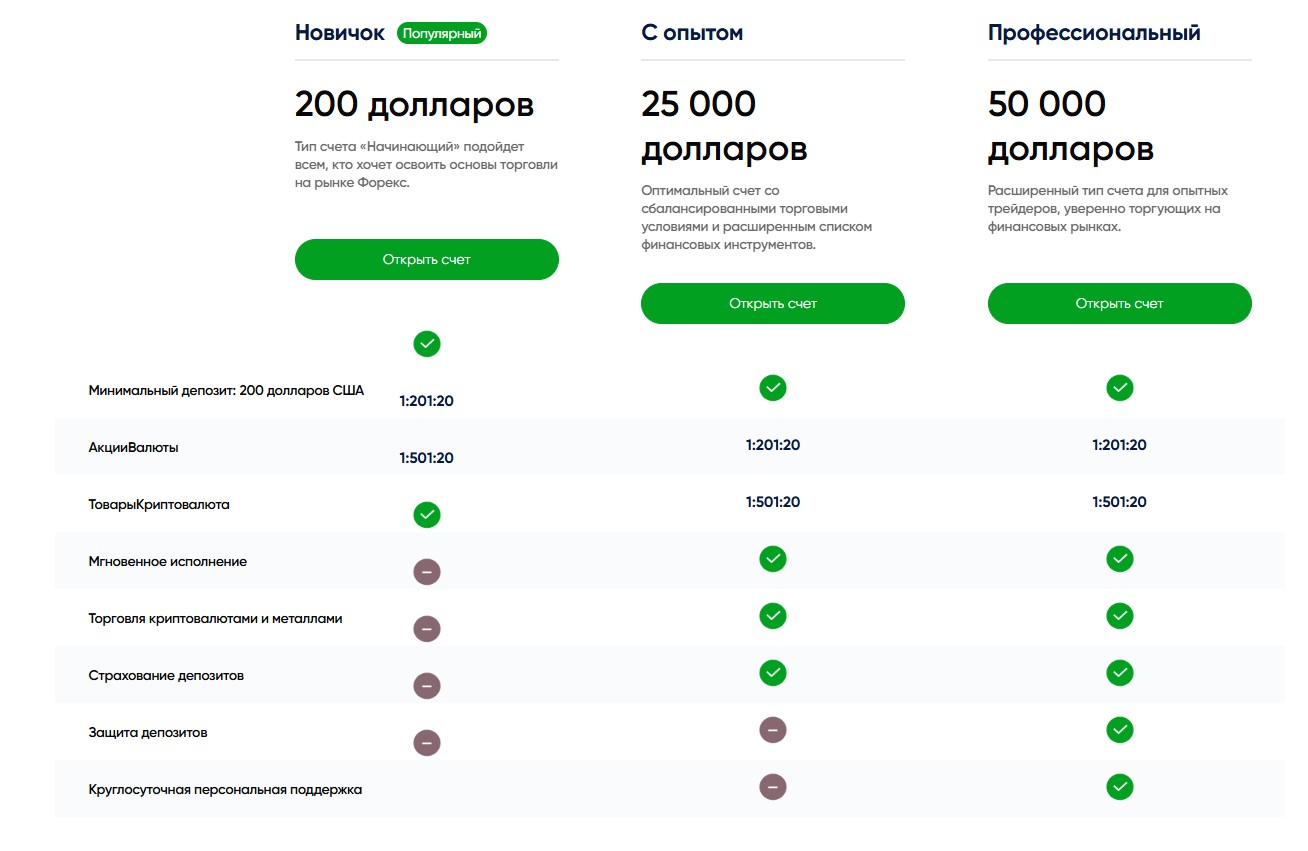The image size is (1308, 851).
Task: Select the С опытом plan heading
Action: coord(692,33)
